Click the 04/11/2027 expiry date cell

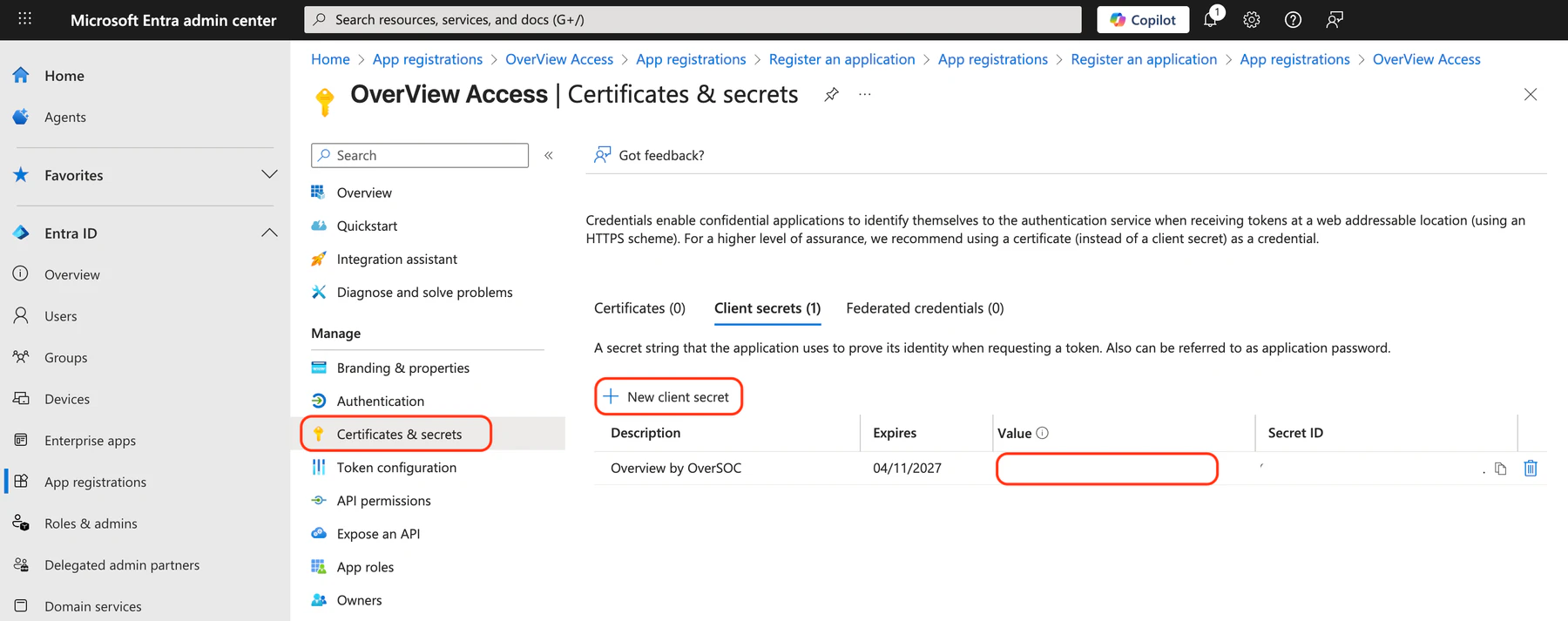click(907, 468)
